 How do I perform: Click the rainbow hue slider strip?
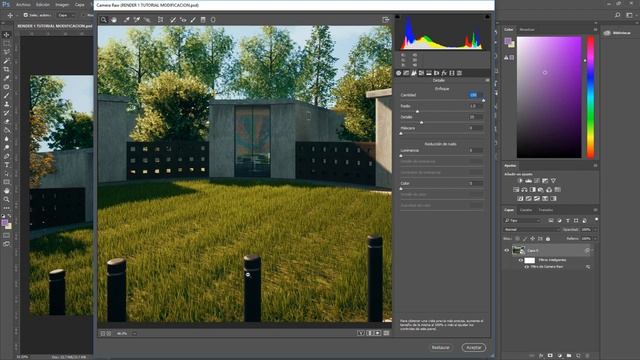tap(590, 97)
